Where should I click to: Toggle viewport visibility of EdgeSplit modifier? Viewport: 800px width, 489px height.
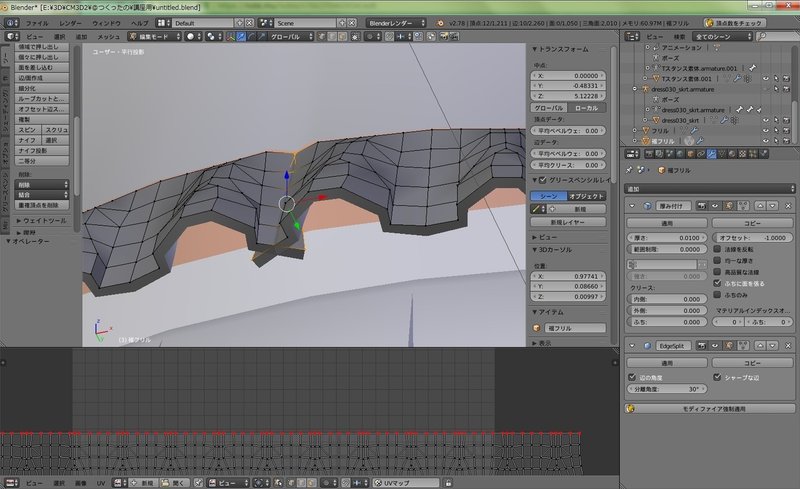coord(716,344)
